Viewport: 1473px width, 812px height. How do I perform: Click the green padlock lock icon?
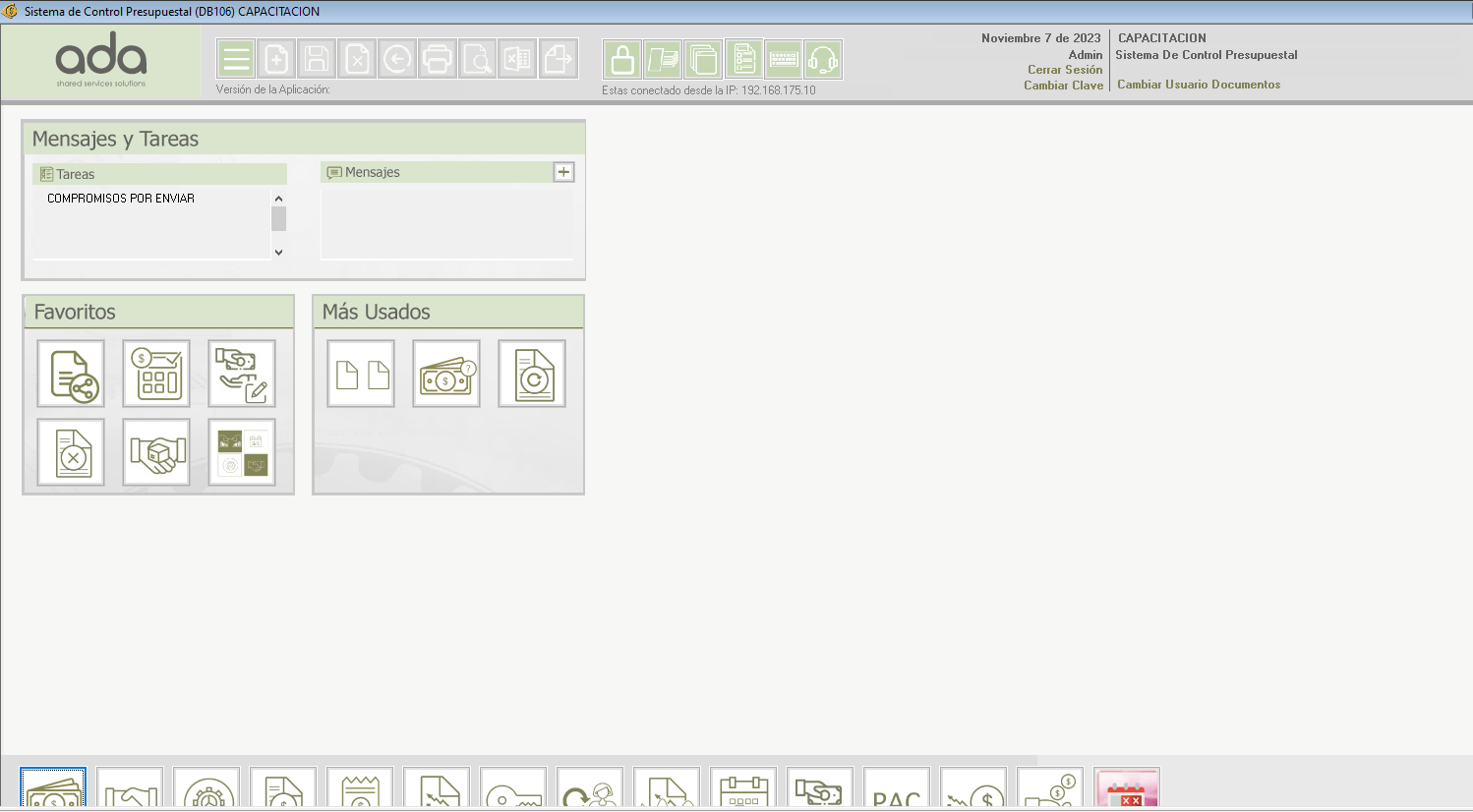point(622,60)
